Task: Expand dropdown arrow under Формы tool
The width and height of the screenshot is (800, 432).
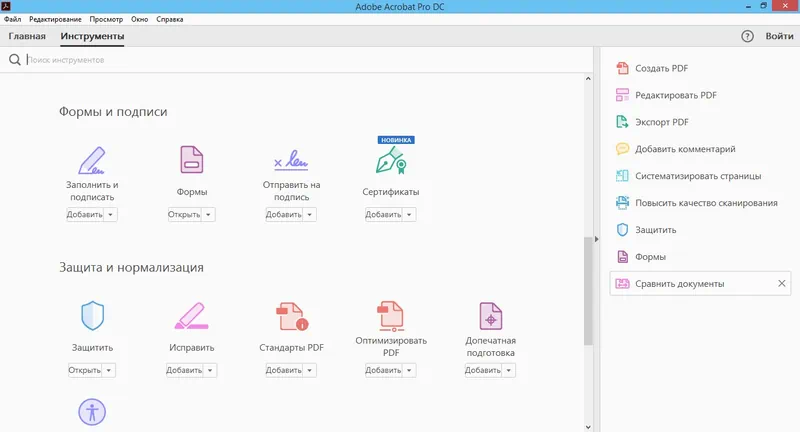Action: [x=208, y=215]
